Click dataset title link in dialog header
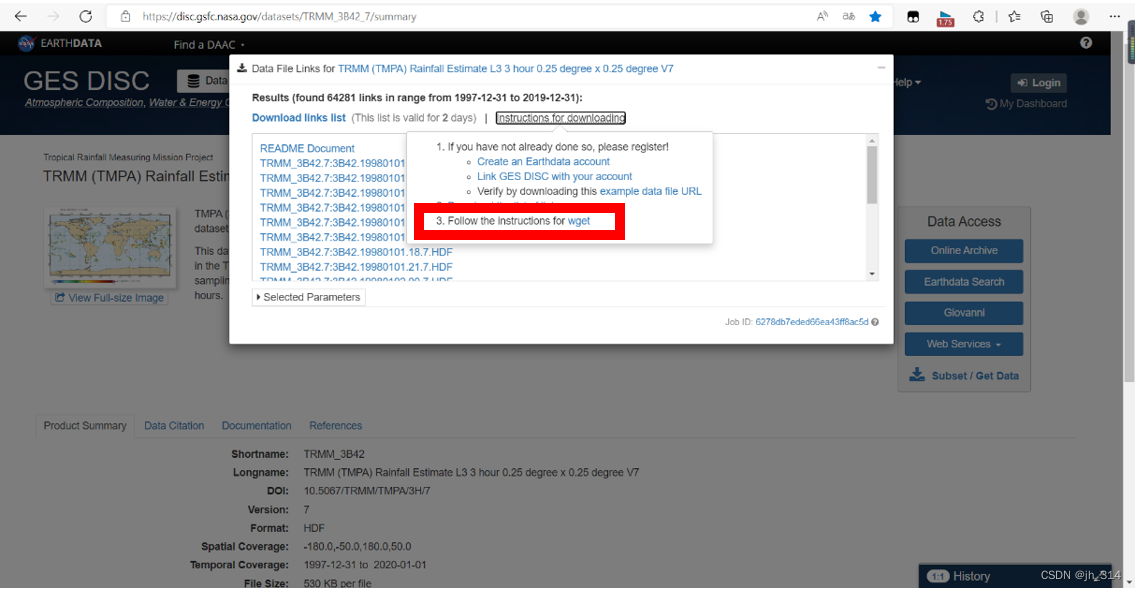The width and height of the screenshot is (1137, 592). (505, 68)
